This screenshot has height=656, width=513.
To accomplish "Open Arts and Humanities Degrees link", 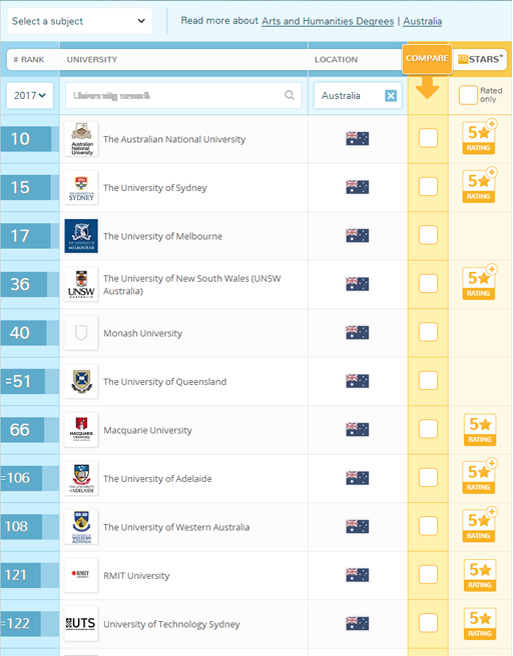I will 328,21.
